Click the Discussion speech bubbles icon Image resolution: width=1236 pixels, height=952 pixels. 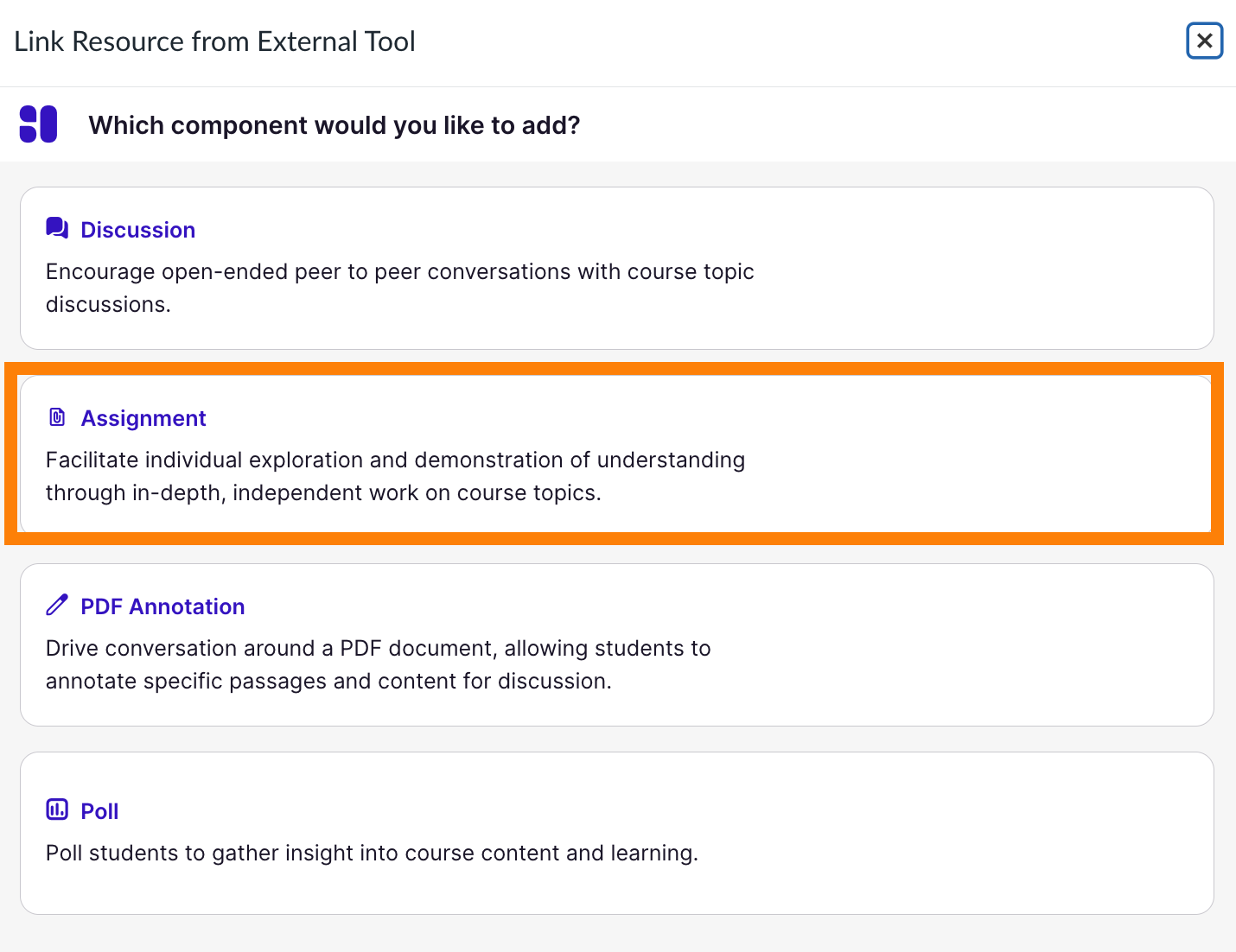coord(57,229)
